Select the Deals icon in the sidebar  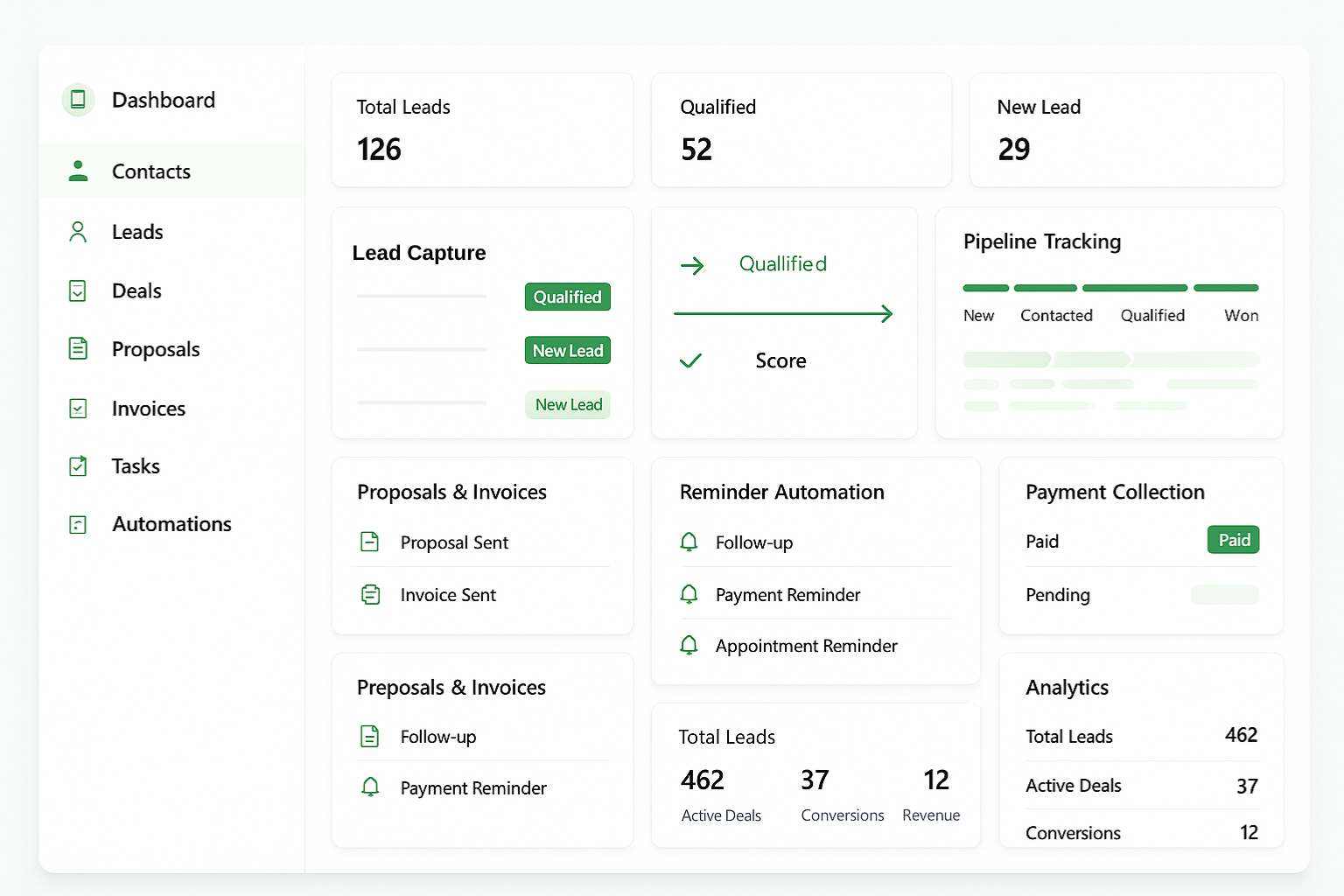coord(78,290)
